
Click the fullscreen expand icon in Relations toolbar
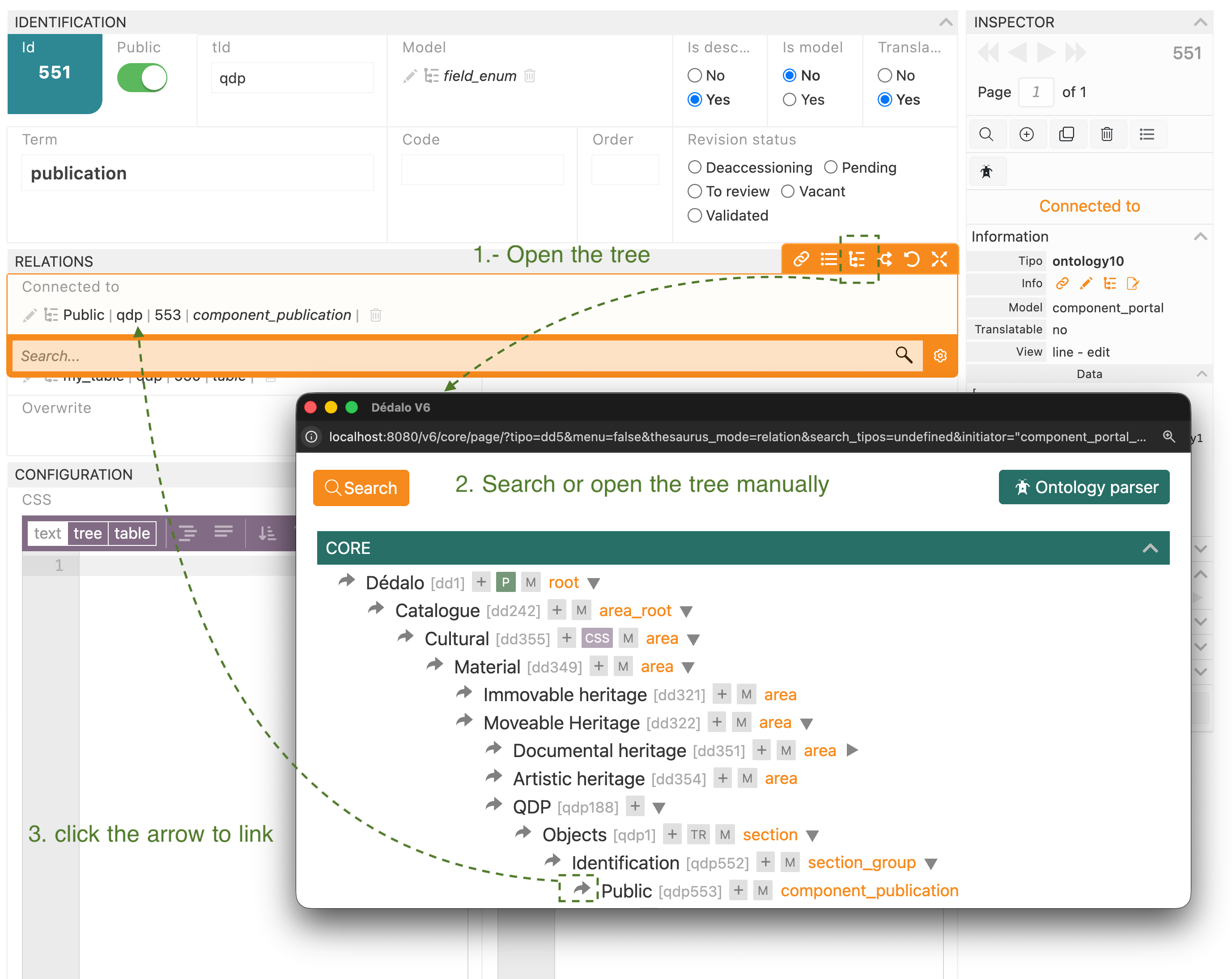(939, 260)
